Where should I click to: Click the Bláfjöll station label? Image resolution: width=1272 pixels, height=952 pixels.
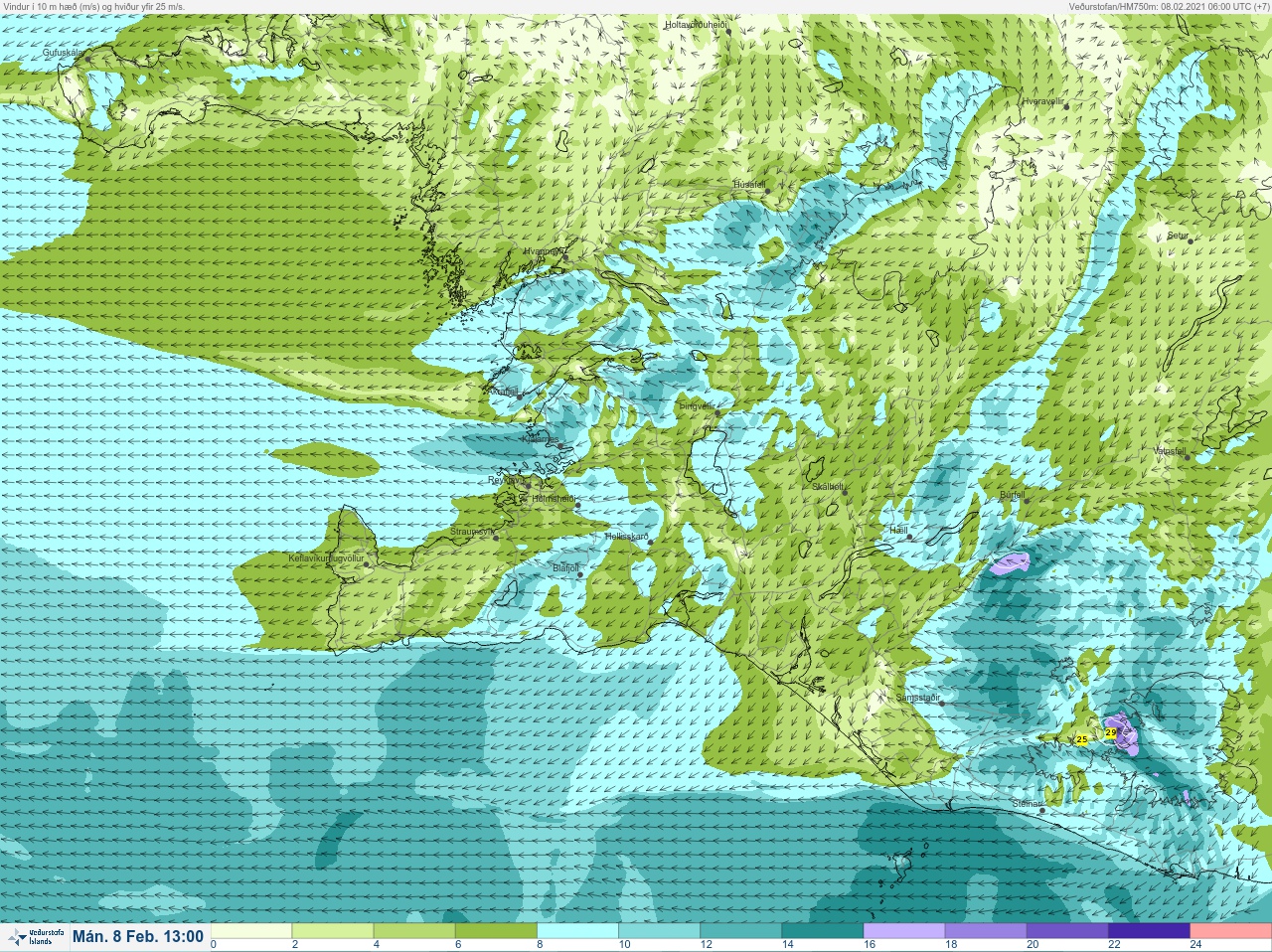pos(565,567)
